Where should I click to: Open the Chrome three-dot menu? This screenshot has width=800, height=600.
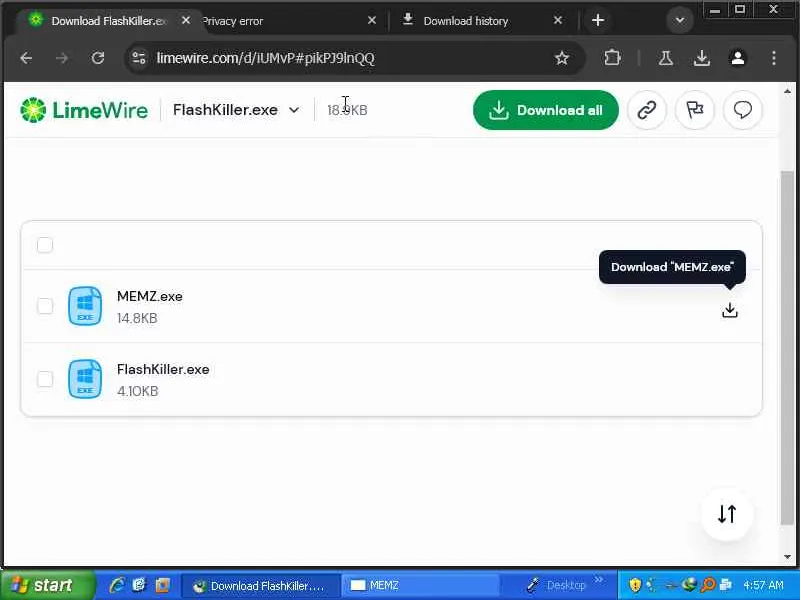[x=774, y=58]
